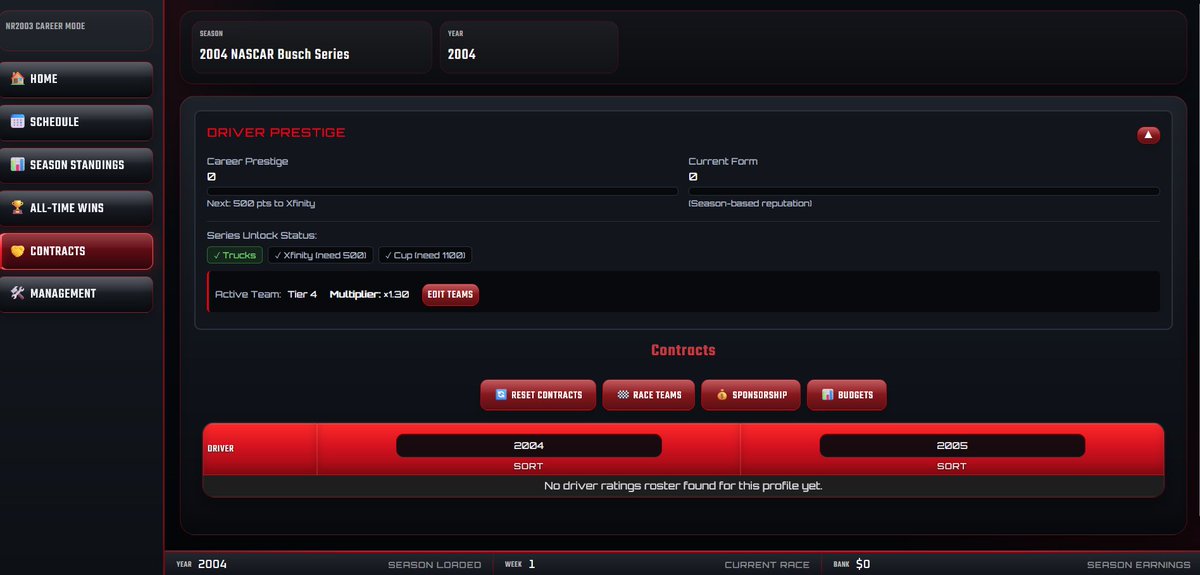Open Season Standings from sidebar
Screen dimensions: 1200x575
click(76, 165)
